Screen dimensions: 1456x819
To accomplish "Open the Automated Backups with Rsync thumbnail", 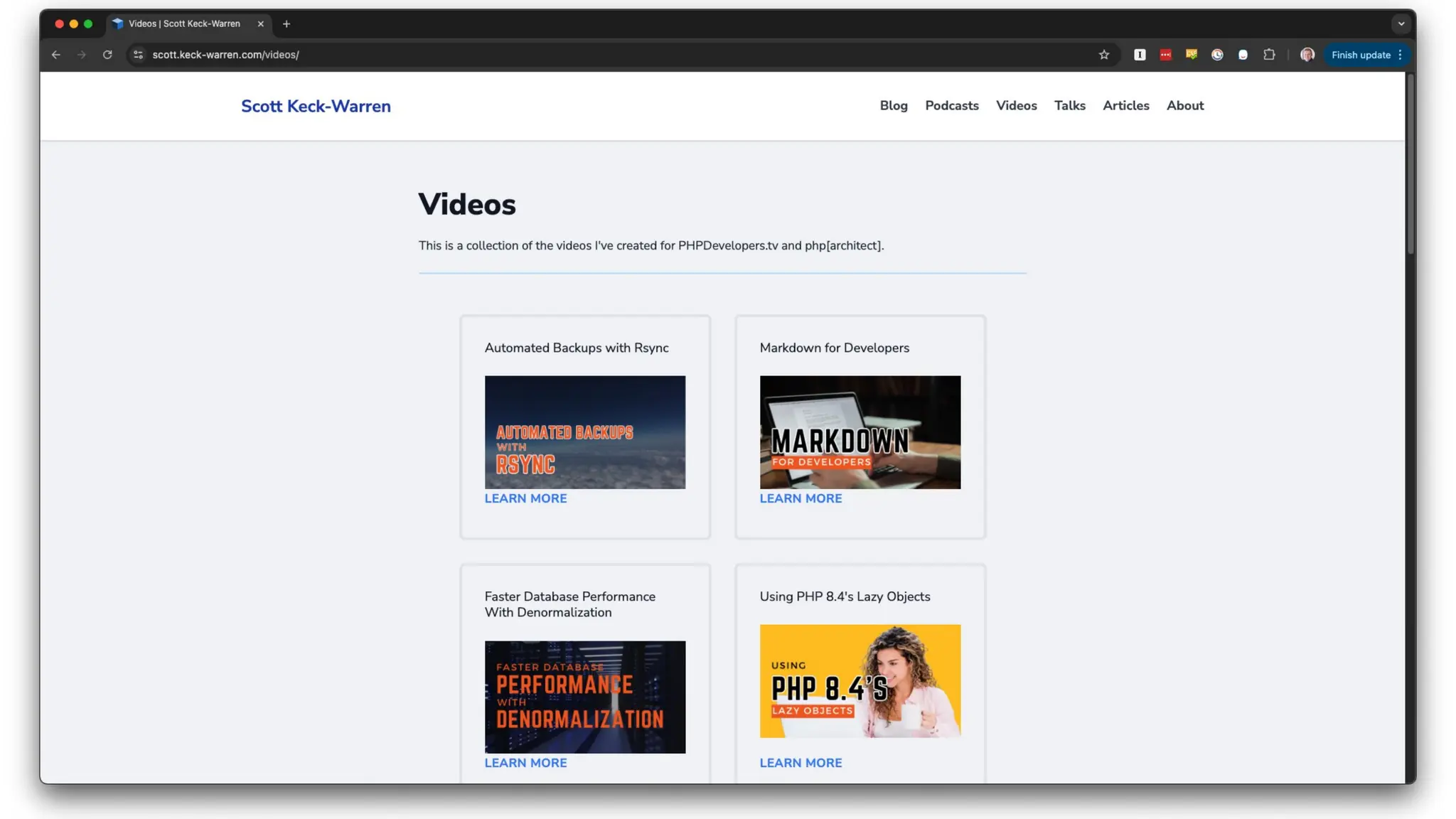I will coord(585,432).
